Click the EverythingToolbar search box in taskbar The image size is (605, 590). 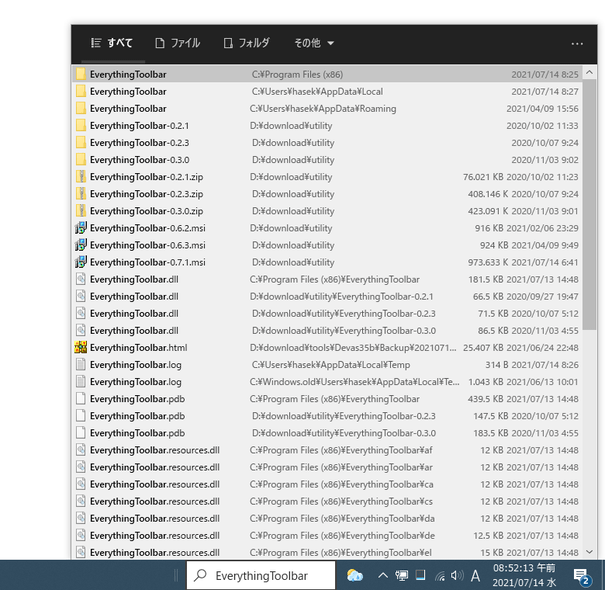[x=261, y=575]
